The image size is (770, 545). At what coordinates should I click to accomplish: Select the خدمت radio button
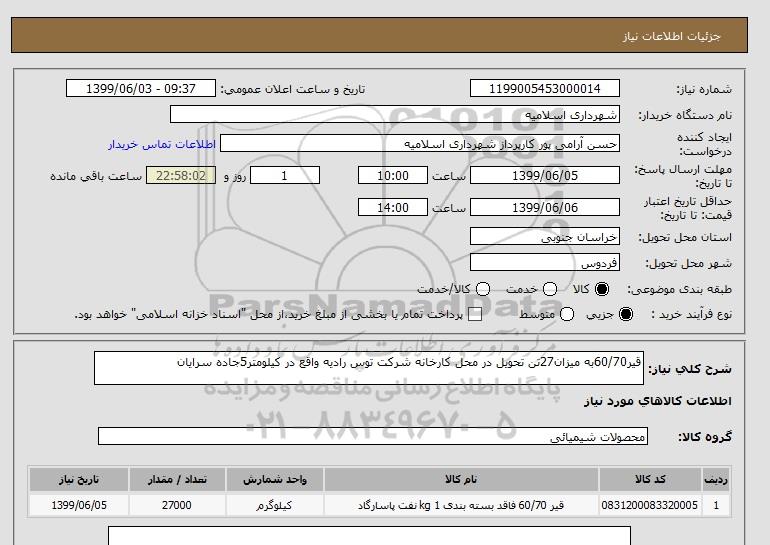click(550, 289)
